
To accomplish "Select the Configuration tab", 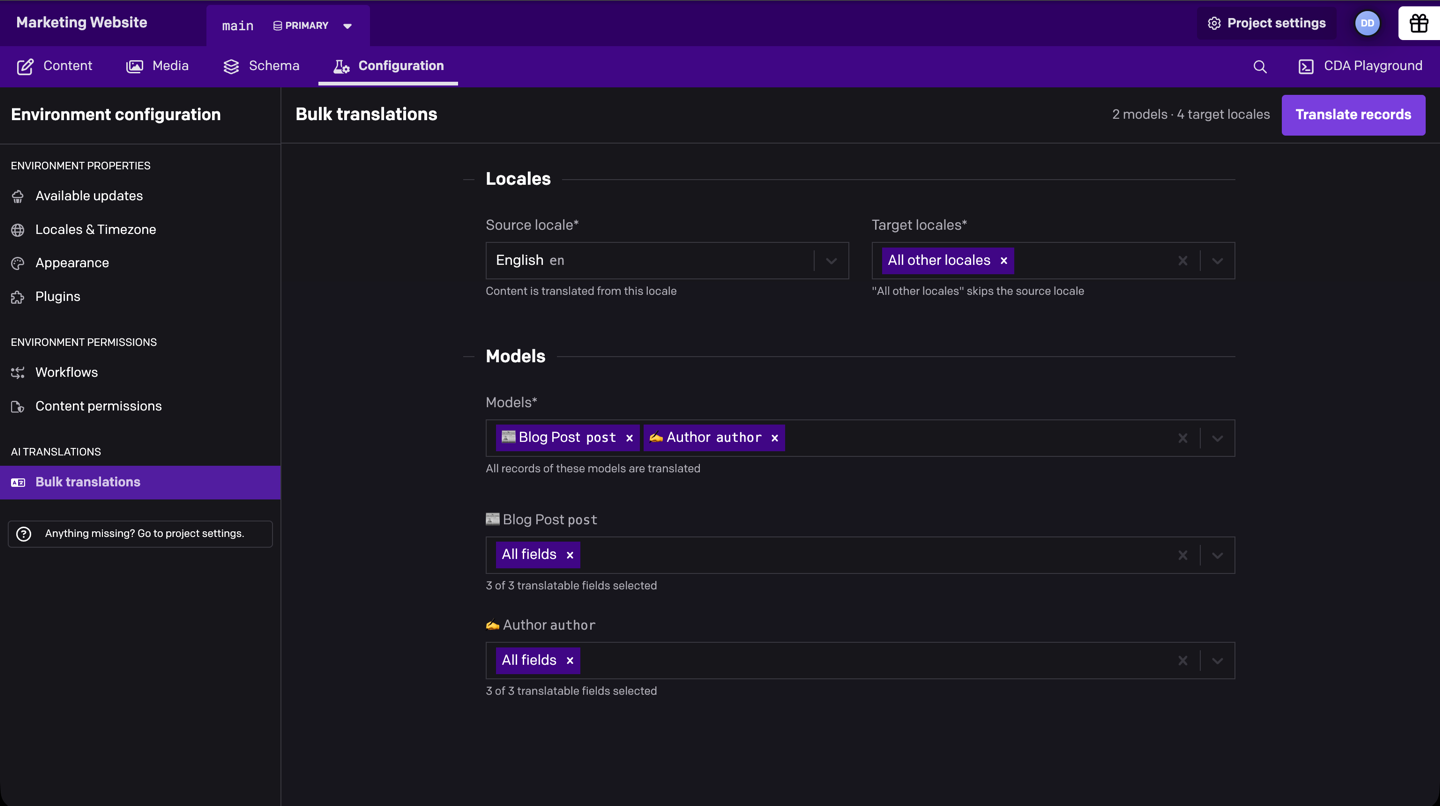I will pos(388,66).
